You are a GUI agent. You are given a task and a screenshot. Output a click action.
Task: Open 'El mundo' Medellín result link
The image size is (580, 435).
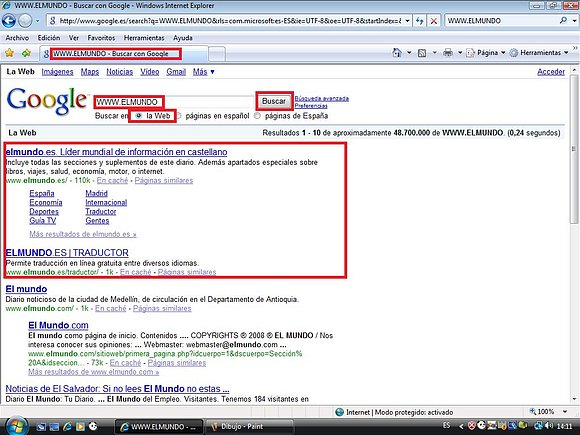pyautogui.click(x=26, y=289)
